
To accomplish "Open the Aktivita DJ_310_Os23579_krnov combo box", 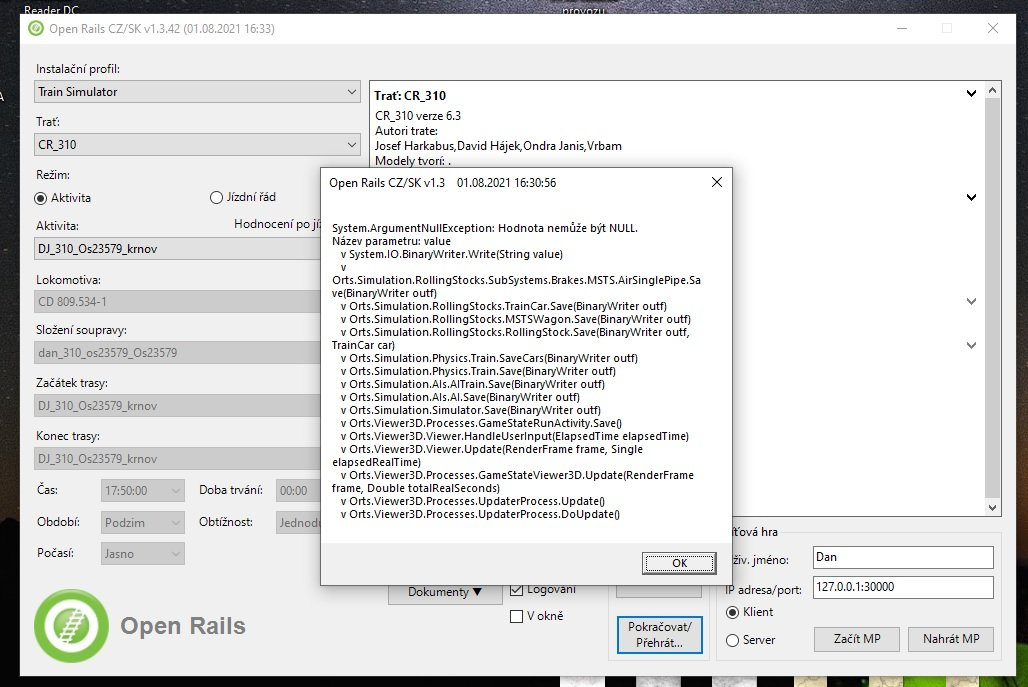I will (177, 248).
